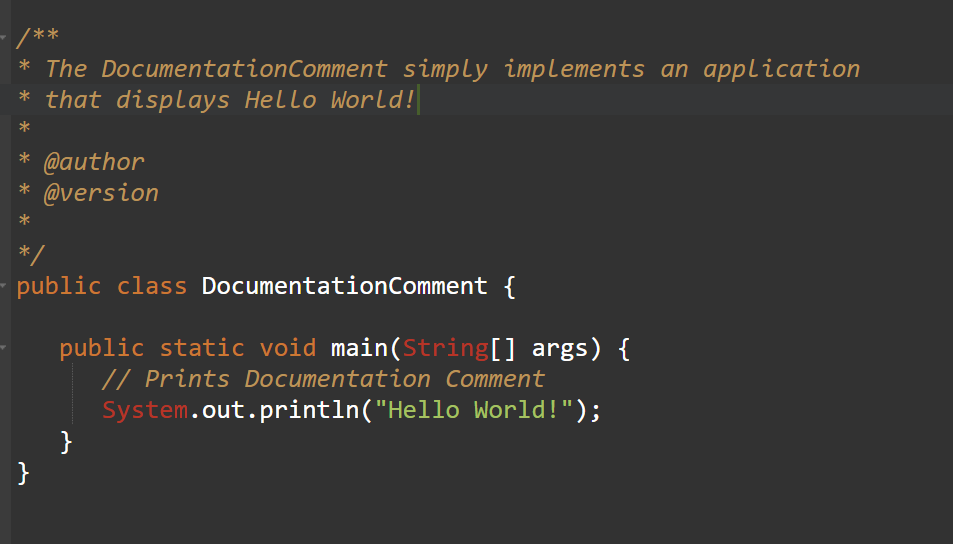Collapse the Javadoc comment fold marker

[3, 38]
